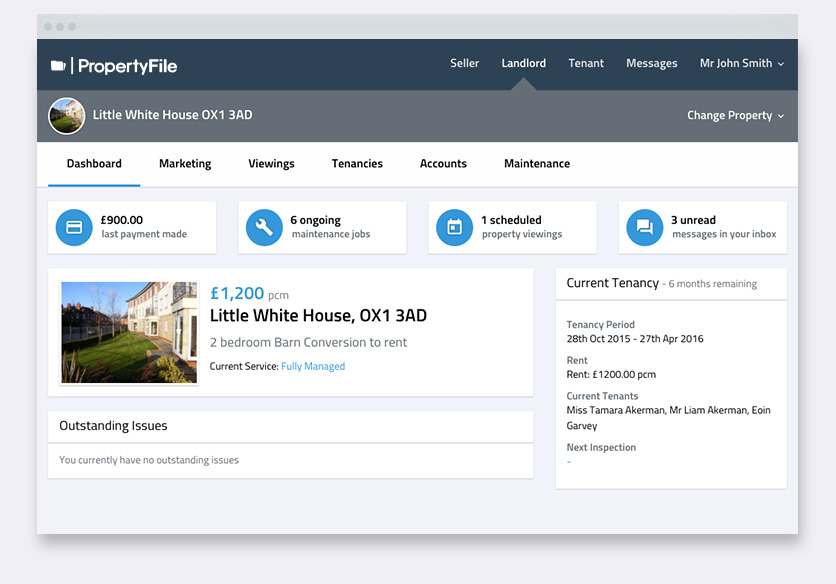Open Messages in the top navigation
Screen dimensions: 836x584
tap(651, 64)
